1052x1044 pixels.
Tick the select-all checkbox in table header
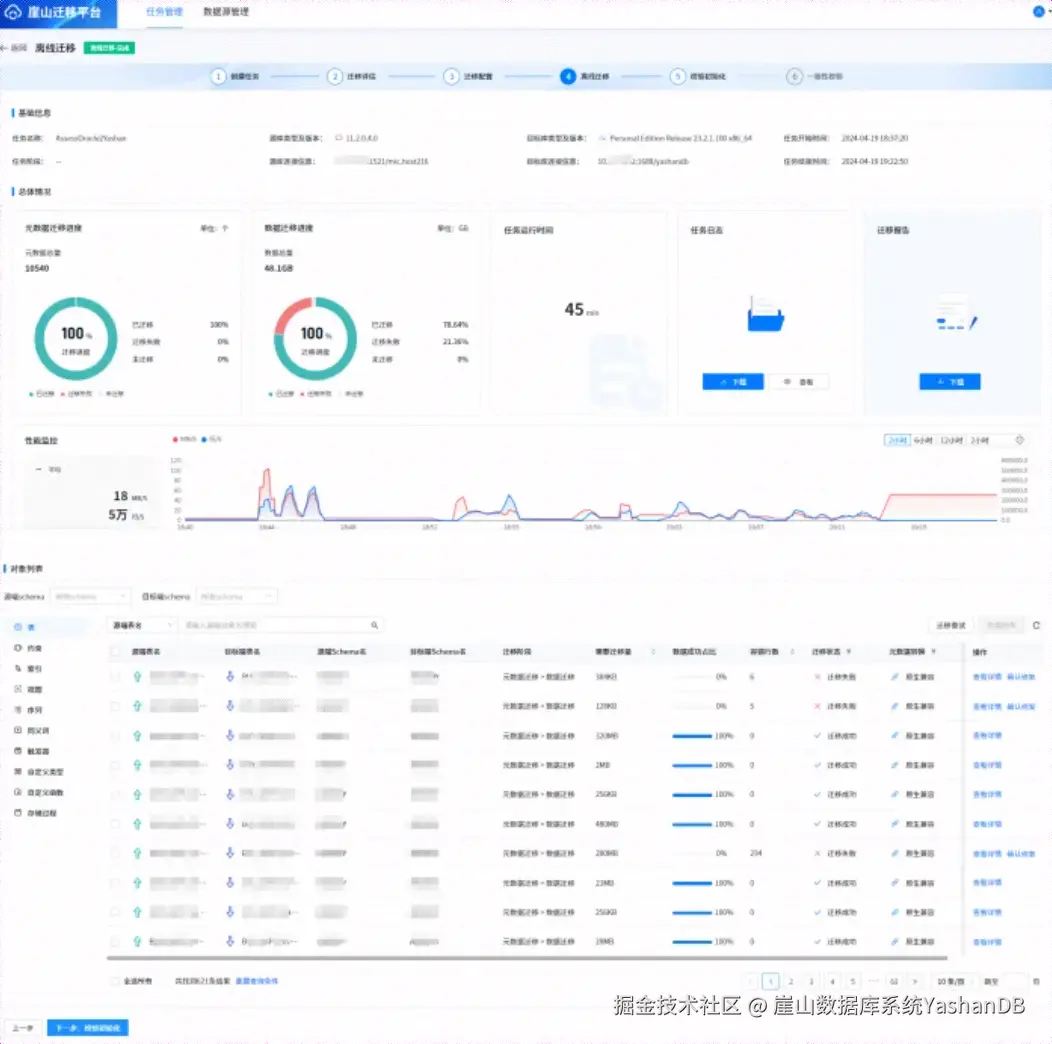115,651
